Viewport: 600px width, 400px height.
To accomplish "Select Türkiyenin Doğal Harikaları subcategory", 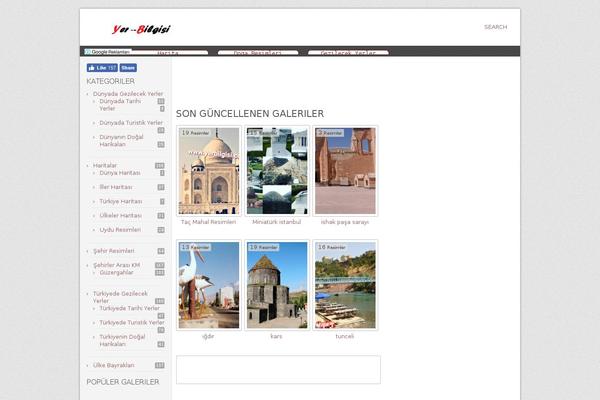I will pos(122,341).
